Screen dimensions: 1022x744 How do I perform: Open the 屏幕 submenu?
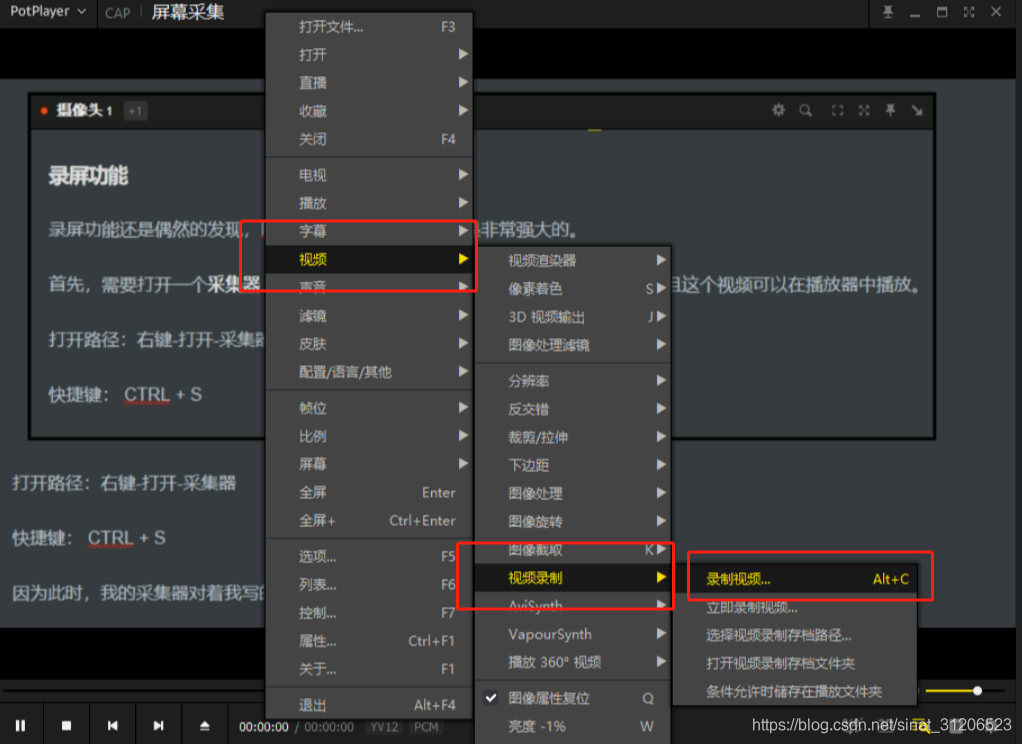369,464
